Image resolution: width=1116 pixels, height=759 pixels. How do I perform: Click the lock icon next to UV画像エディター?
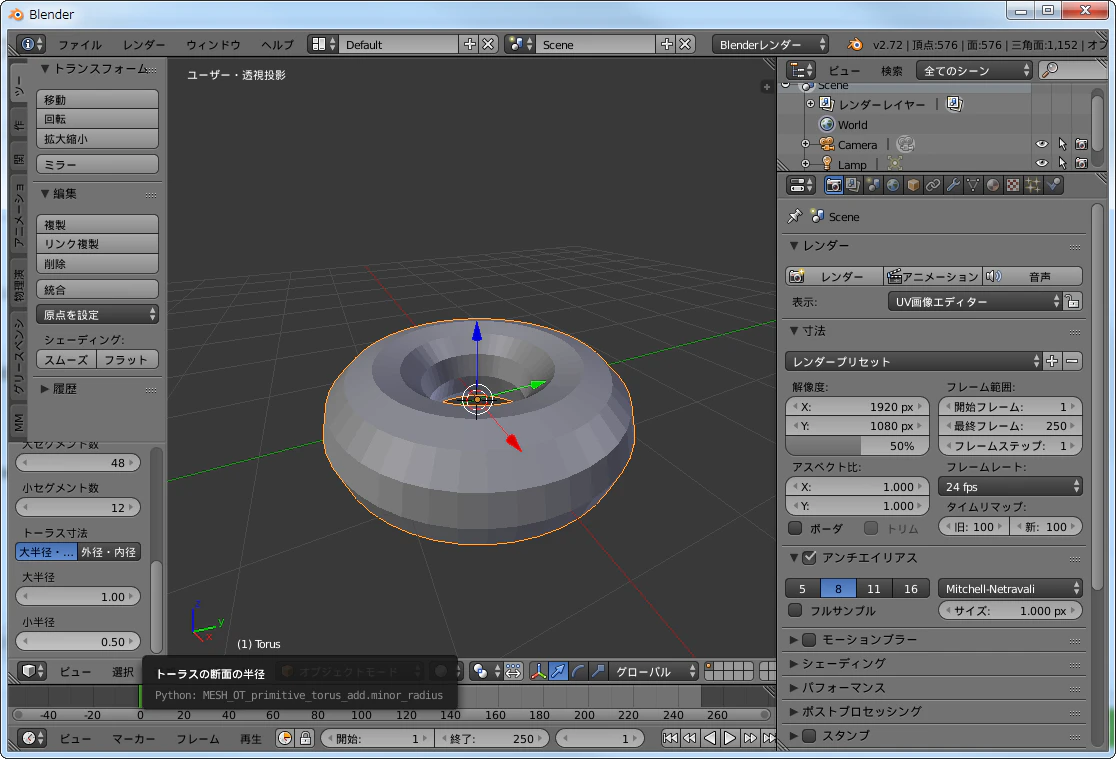(1073, 302)
